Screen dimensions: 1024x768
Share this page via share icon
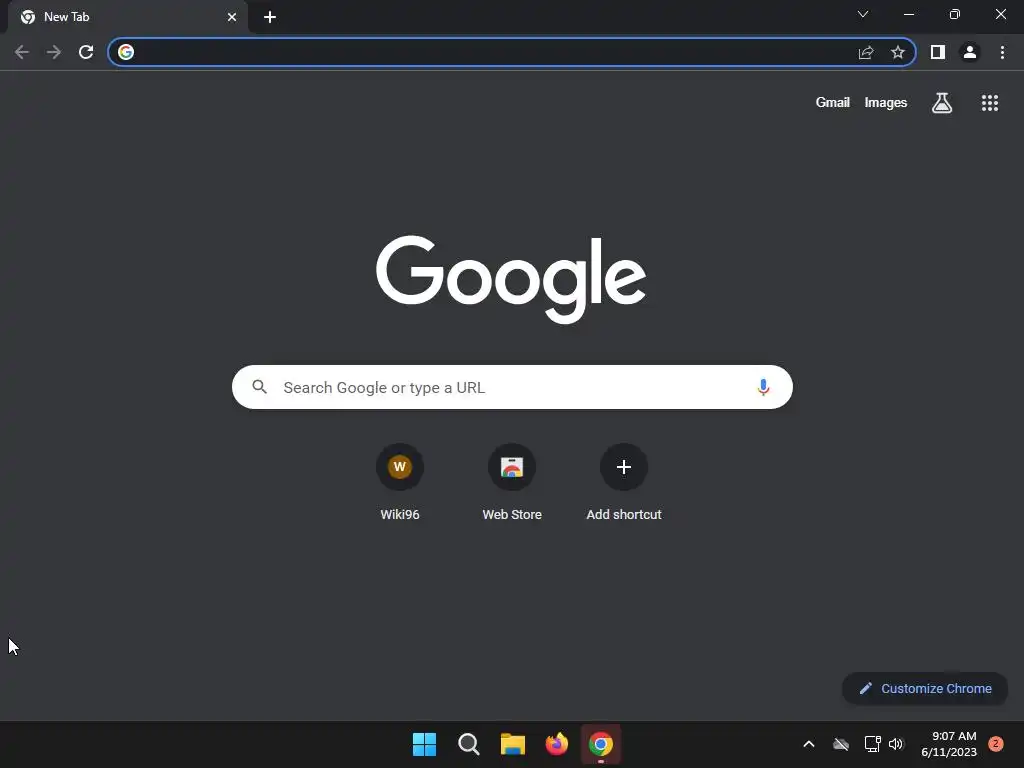[866, 52]
